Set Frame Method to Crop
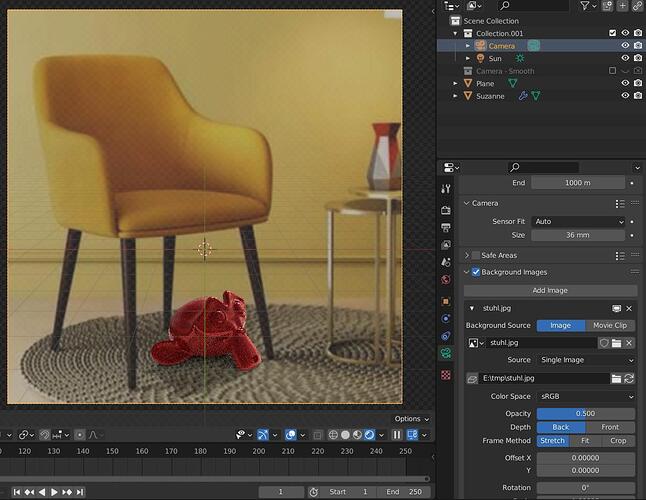 pos(618,441)
